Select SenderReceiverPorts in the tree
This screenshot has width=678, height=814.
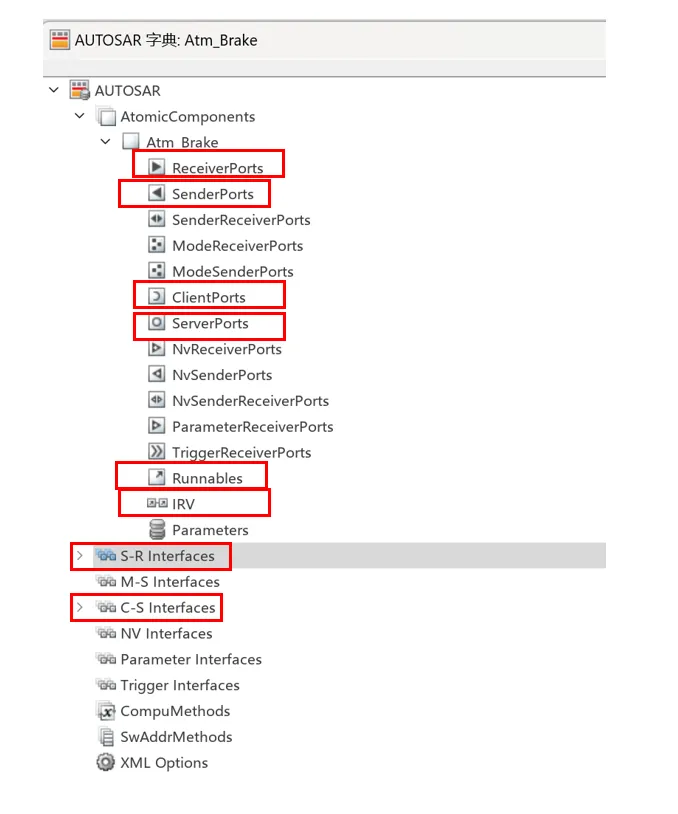coord(241,220)
